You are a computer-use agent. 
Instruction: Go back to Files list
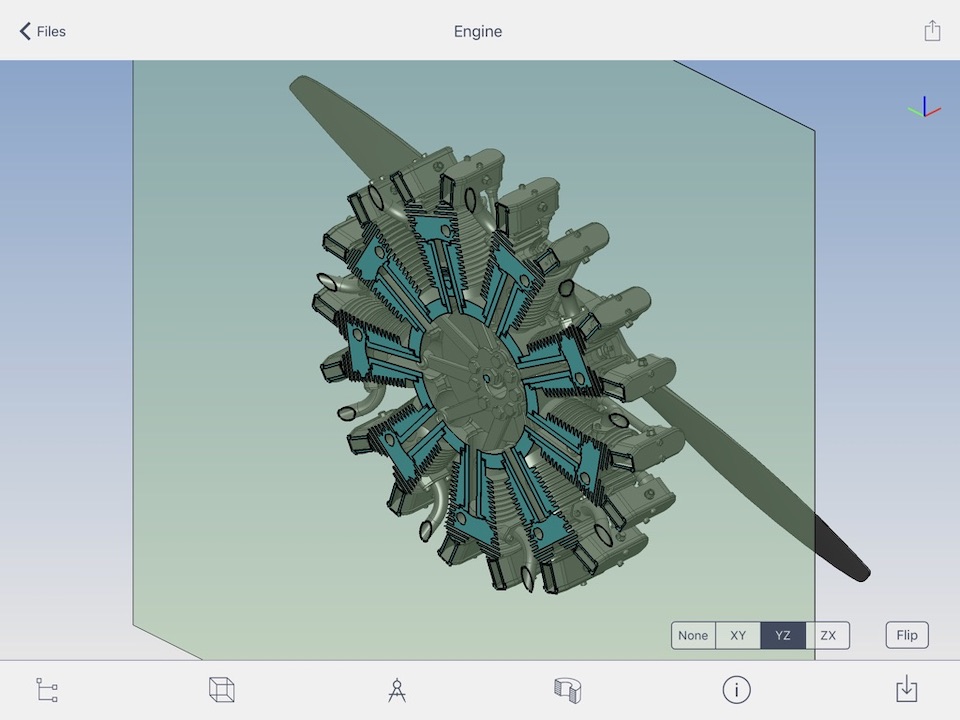tap(42, 31)
